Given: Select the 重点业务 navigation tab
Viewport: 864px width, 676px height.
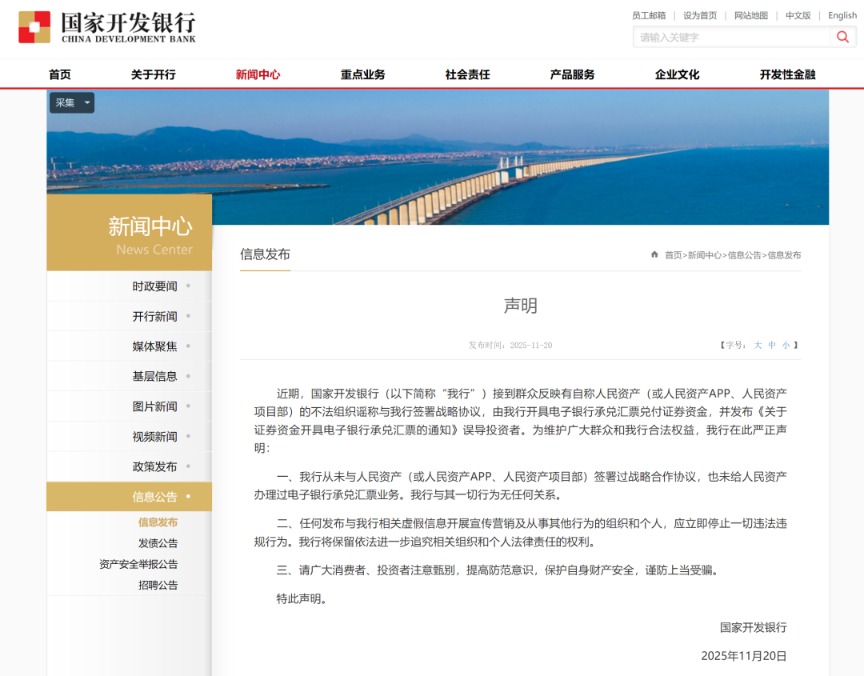Looking at the screenshot, I should 360,74.
